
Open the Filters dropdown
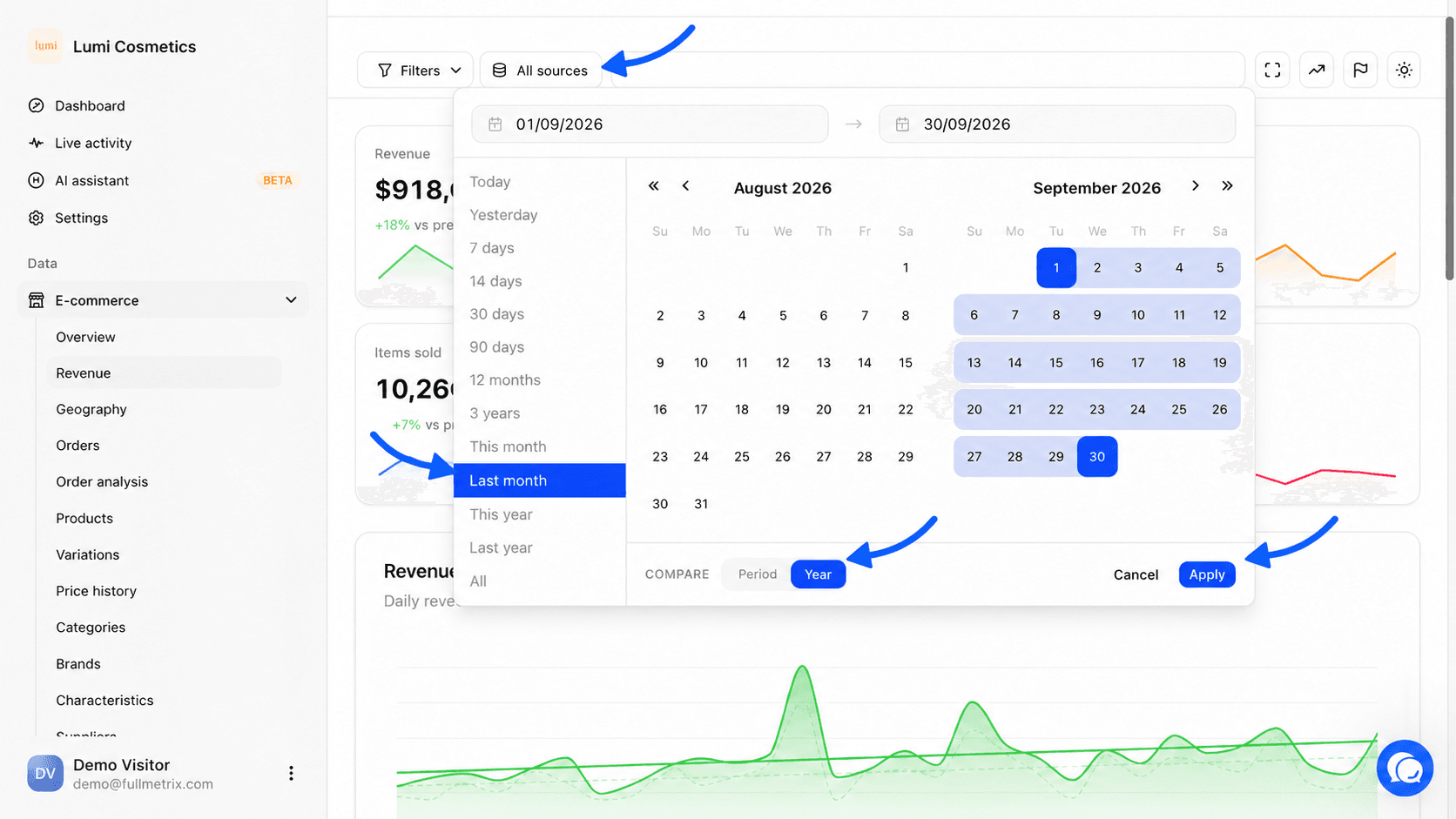point(415,70)
